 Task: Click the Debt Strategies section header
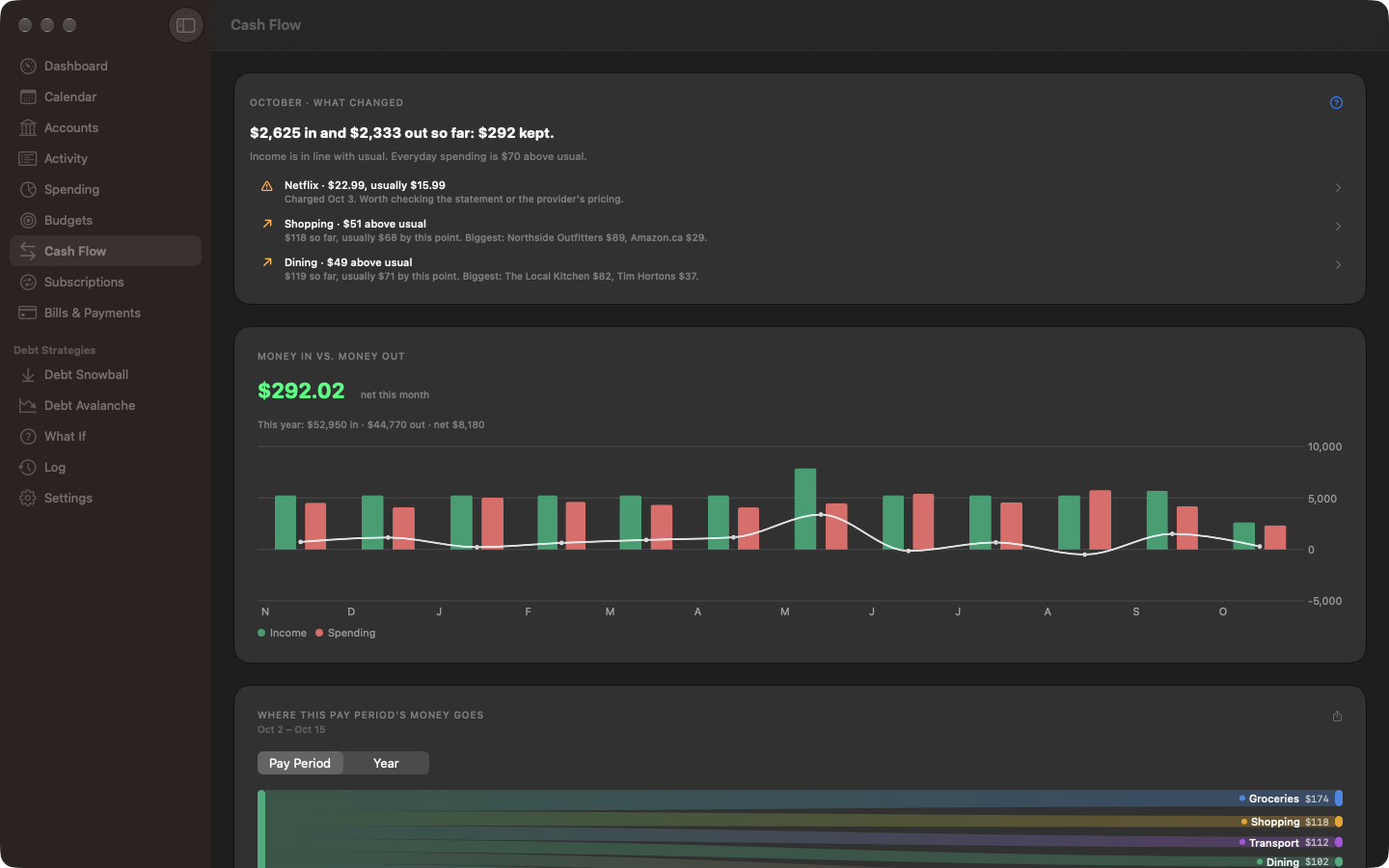[55, 350]
